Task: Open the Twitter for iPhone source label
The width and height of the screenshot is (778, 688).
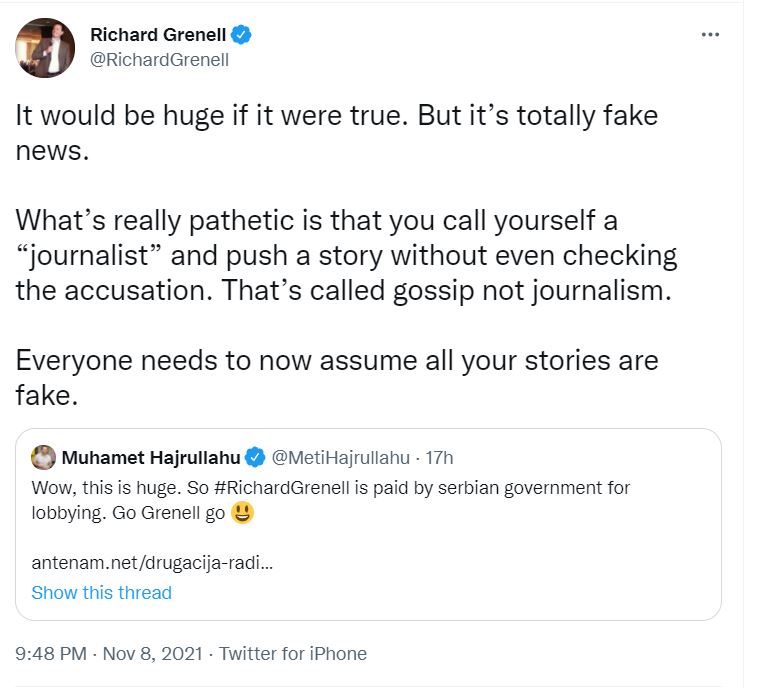Action: 293,654
